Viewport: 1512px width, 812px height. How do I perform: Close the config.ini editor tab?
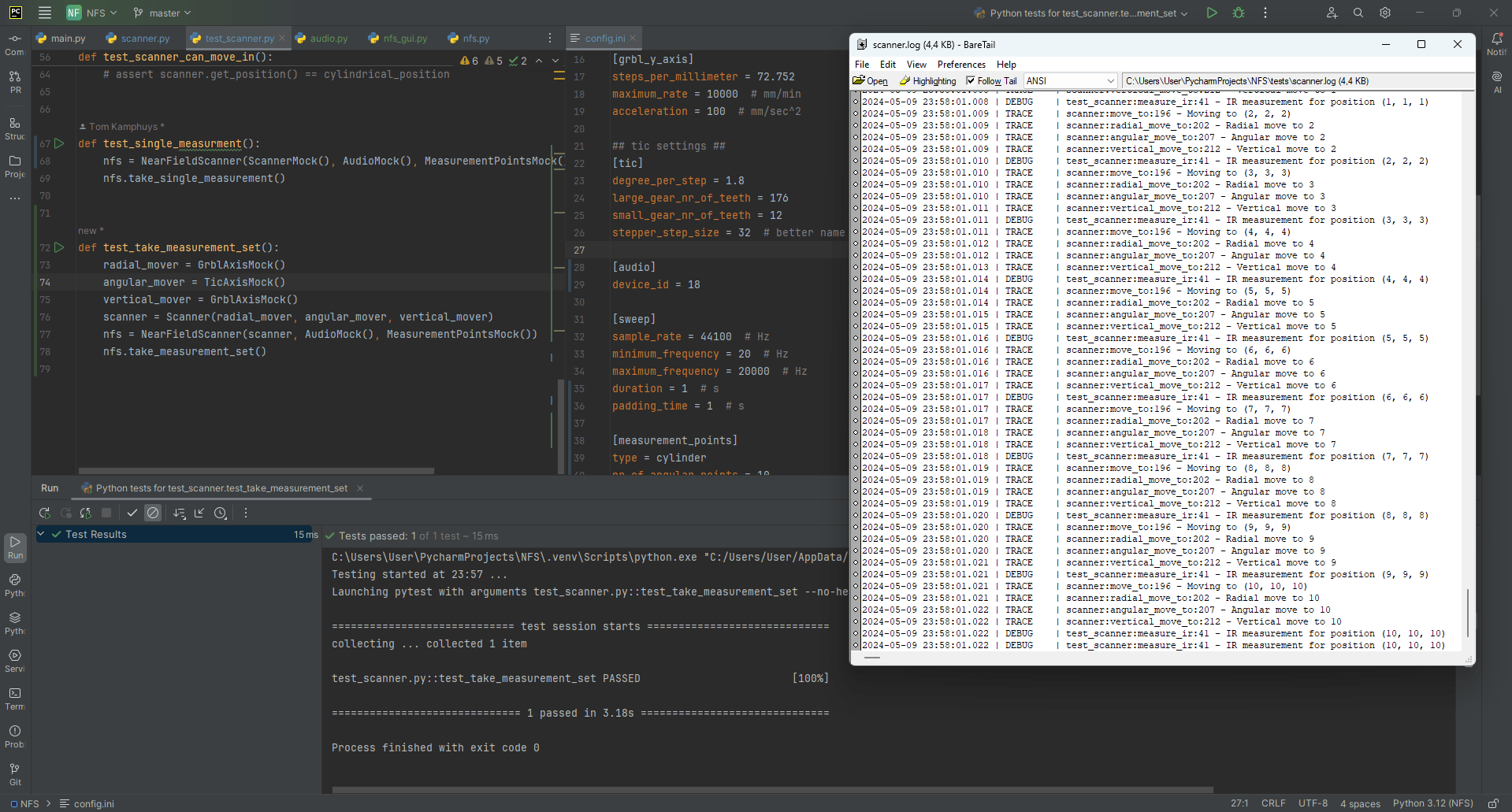pyautogui.click(x=633, y=38)
